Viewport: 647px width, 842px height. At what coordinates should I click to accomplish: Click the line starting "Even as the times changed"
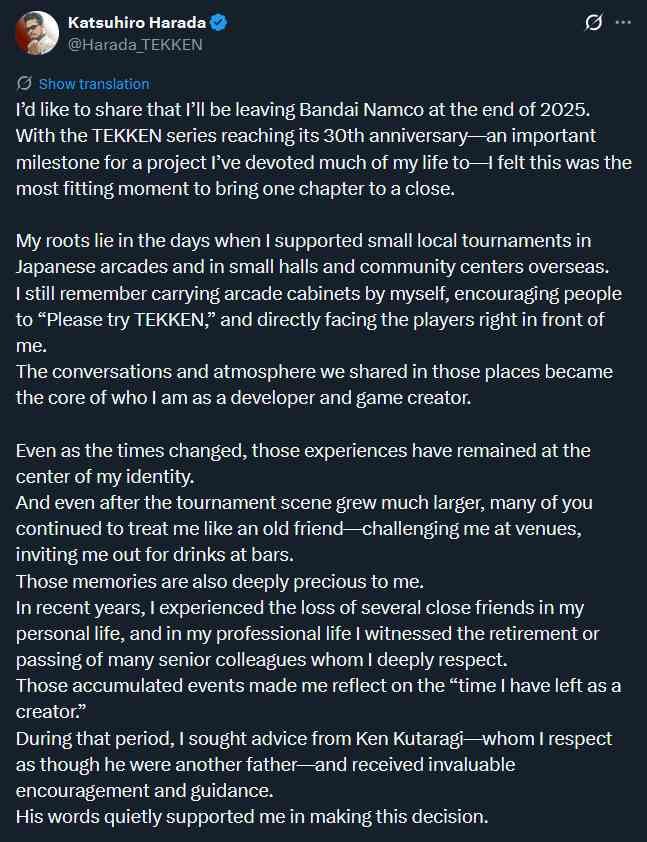coord(303,451)
